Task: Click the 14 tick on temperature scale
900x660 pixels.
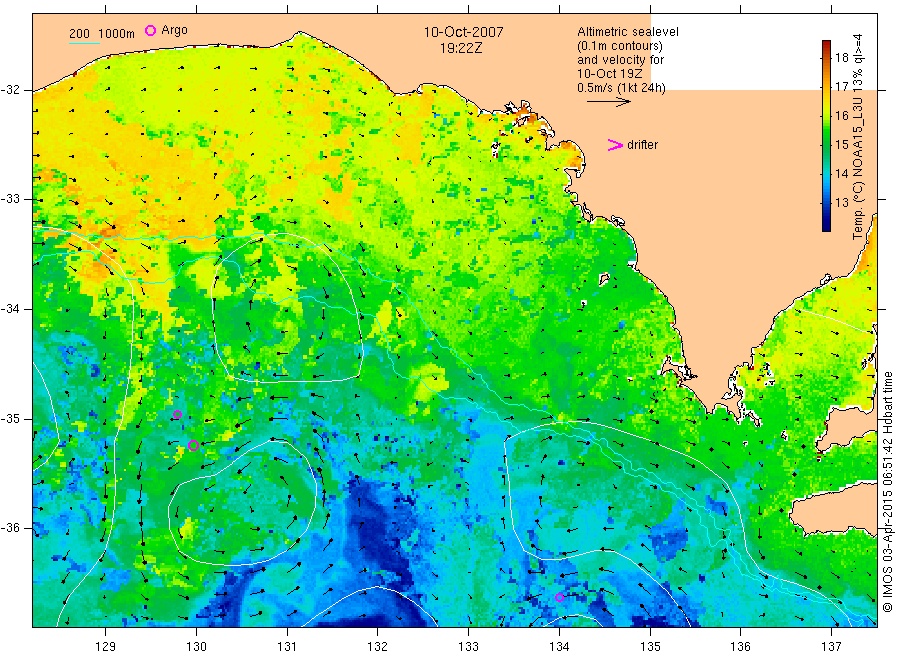Action: (x=841, y=173)
